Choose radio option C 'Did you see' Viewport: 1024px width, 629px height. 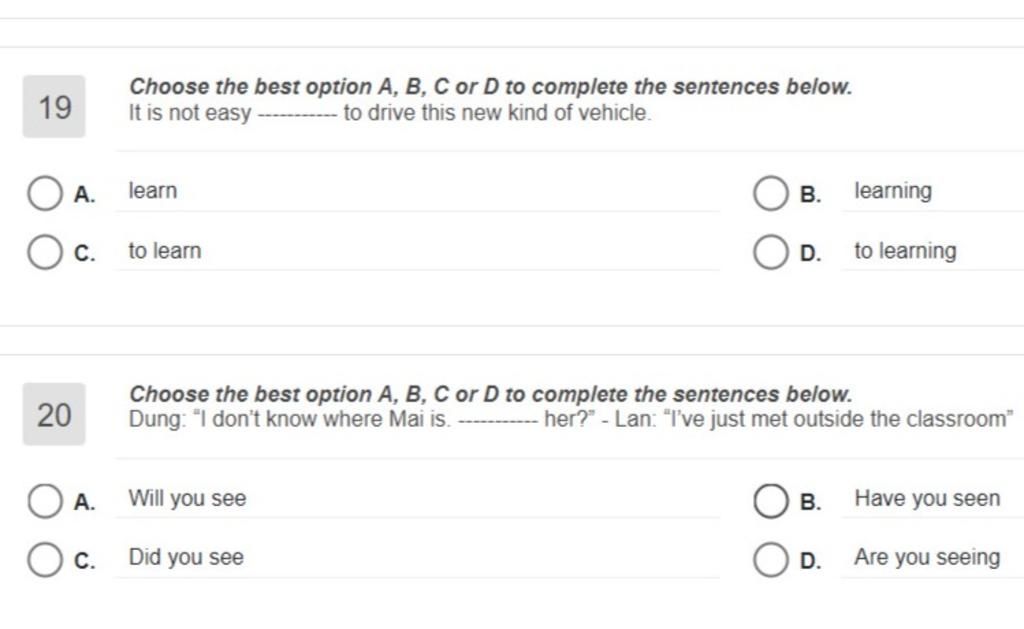pyautogui.click(x=44, y=560)
